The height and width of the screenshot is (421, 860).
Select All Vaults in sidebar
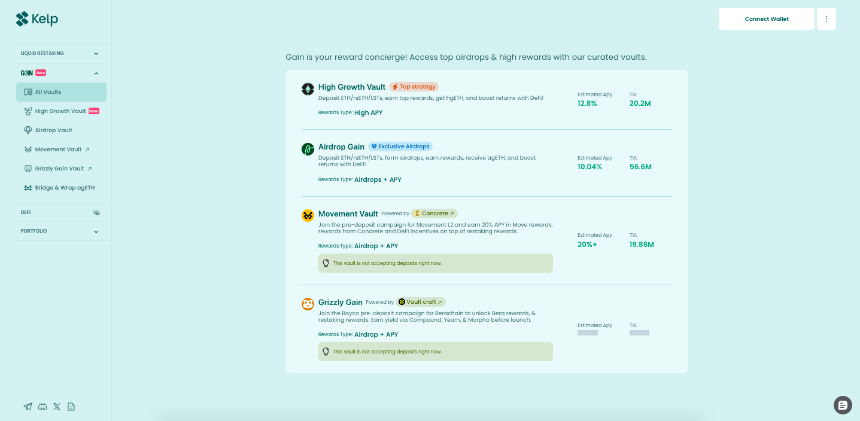(61, 92)
